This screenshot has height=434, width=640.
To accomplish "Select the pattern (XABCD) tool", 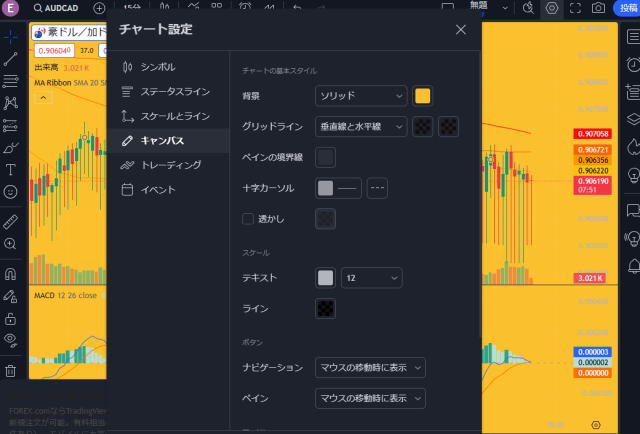I will click(11, 103).
